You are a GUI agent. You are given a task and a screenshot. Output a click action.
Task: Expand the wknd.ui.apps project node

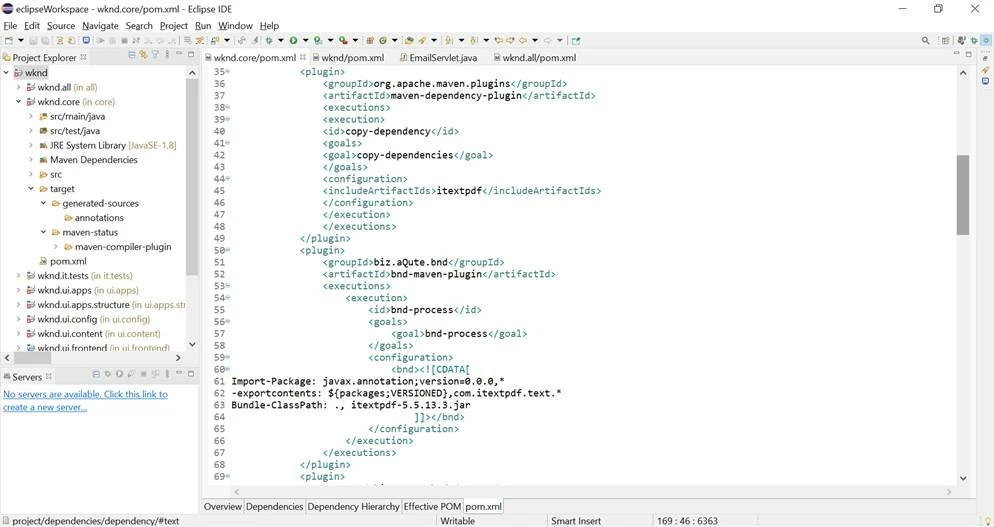pos(18,290)
